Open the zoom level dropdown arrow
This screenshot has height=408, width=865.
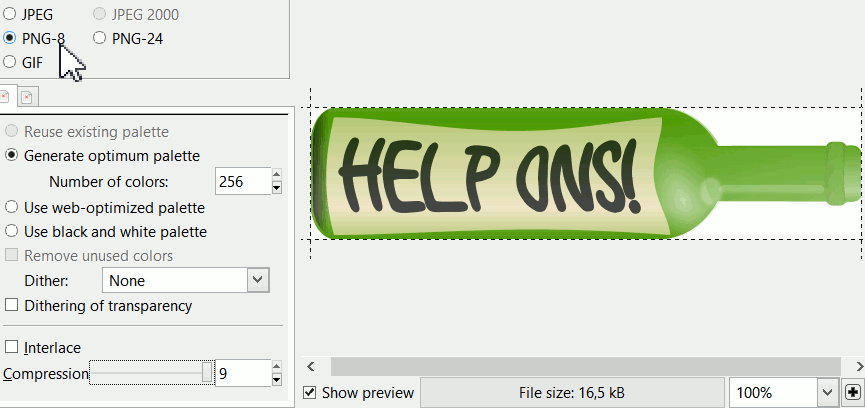pyautogui.click(x=826, y=393)
